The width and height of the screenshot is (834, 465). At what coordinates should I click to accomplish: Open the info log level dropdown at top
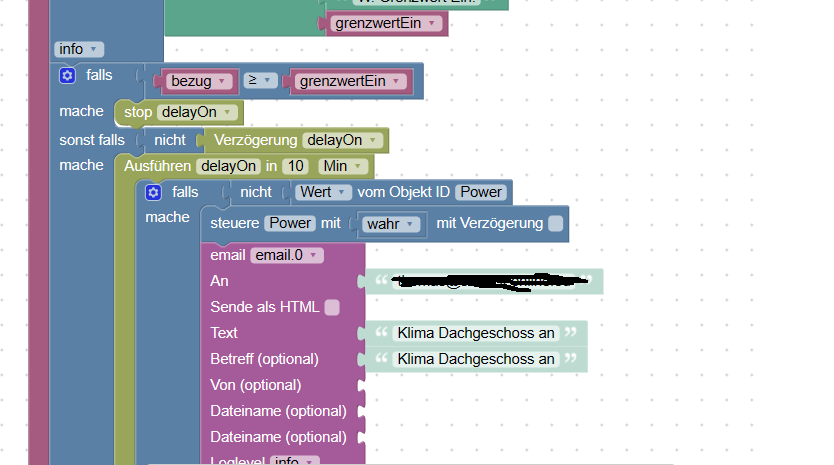point(79,49)
